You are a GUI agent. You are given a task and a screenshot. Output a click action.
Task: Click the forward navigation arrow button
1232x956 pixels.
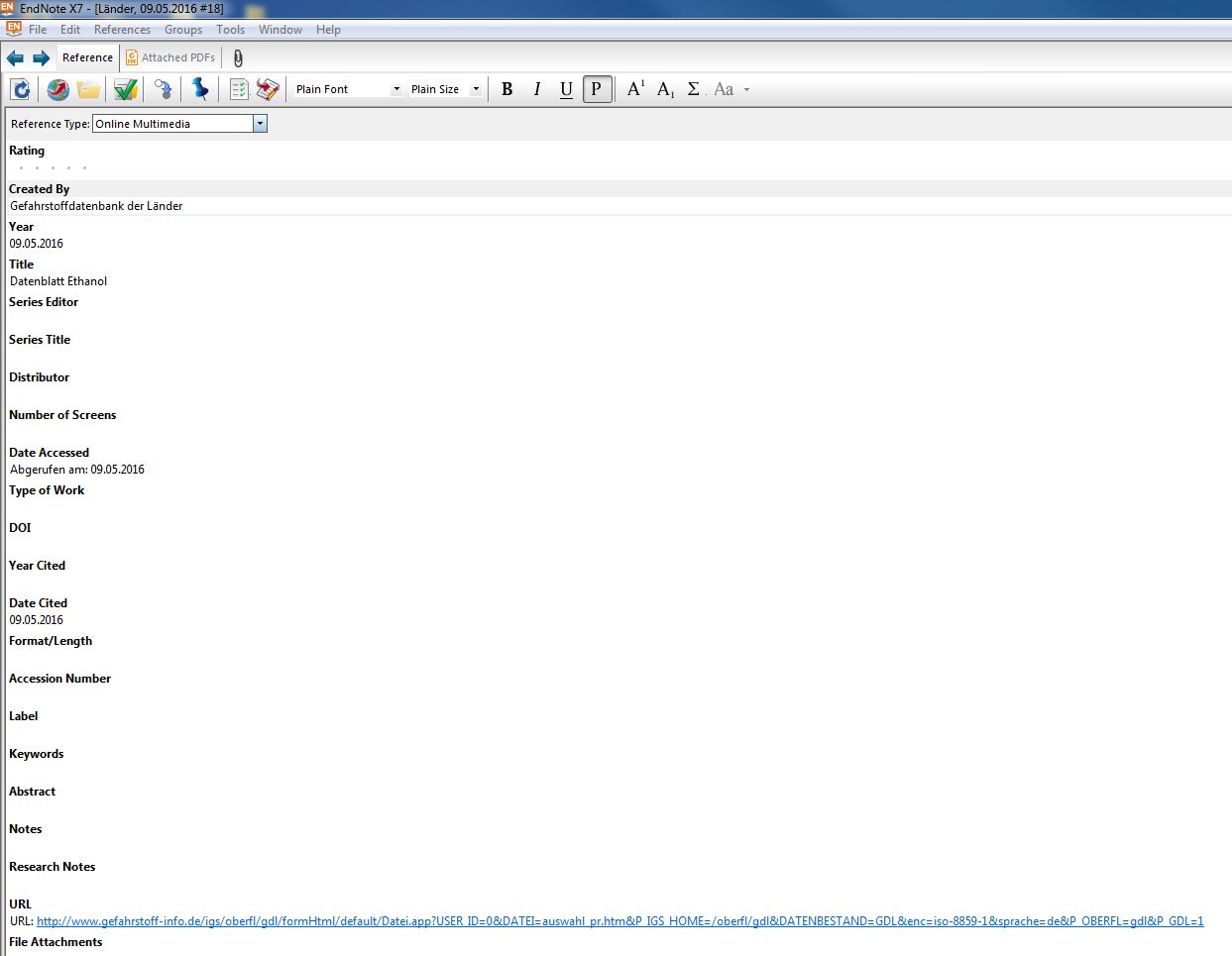42,57
